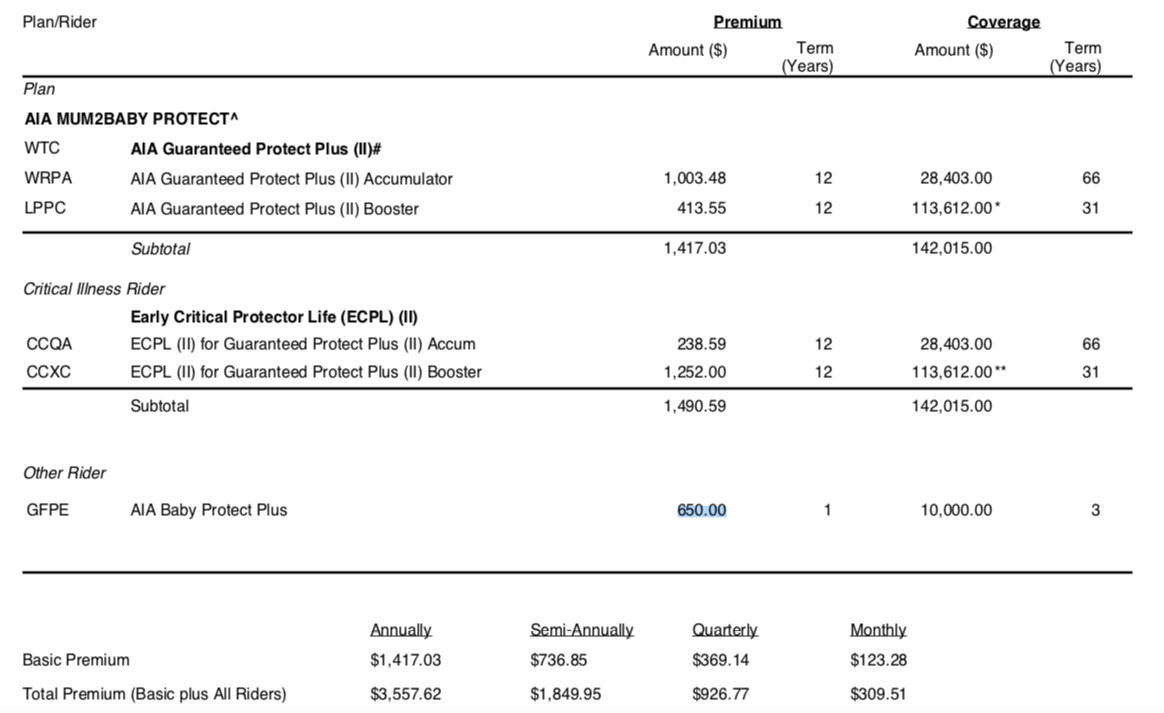Select the AIA MUM2BABY PROTECT plan title
Viewport: 1164px width, 713px height.
click(132, 119)
